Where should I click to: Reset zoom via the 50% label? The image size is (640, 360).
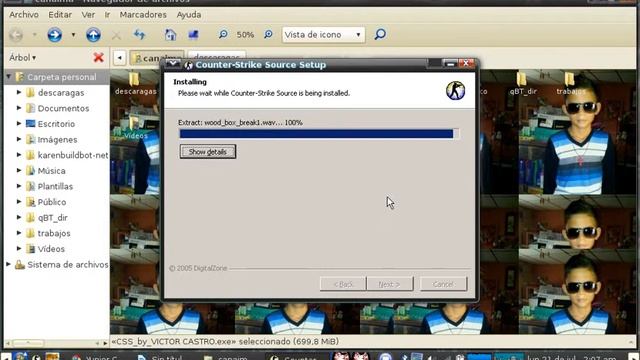[x=245, y=35]
